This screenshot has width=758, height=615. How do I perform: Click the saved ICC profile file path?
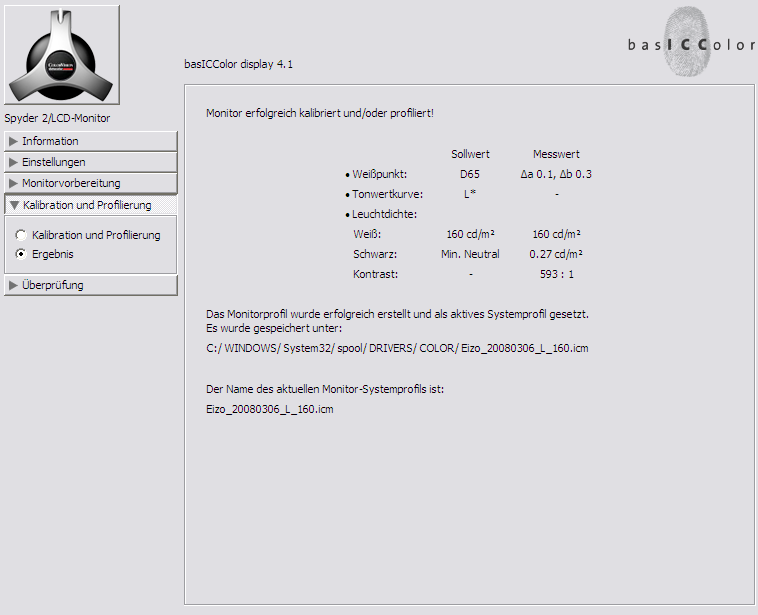point(397,347)
